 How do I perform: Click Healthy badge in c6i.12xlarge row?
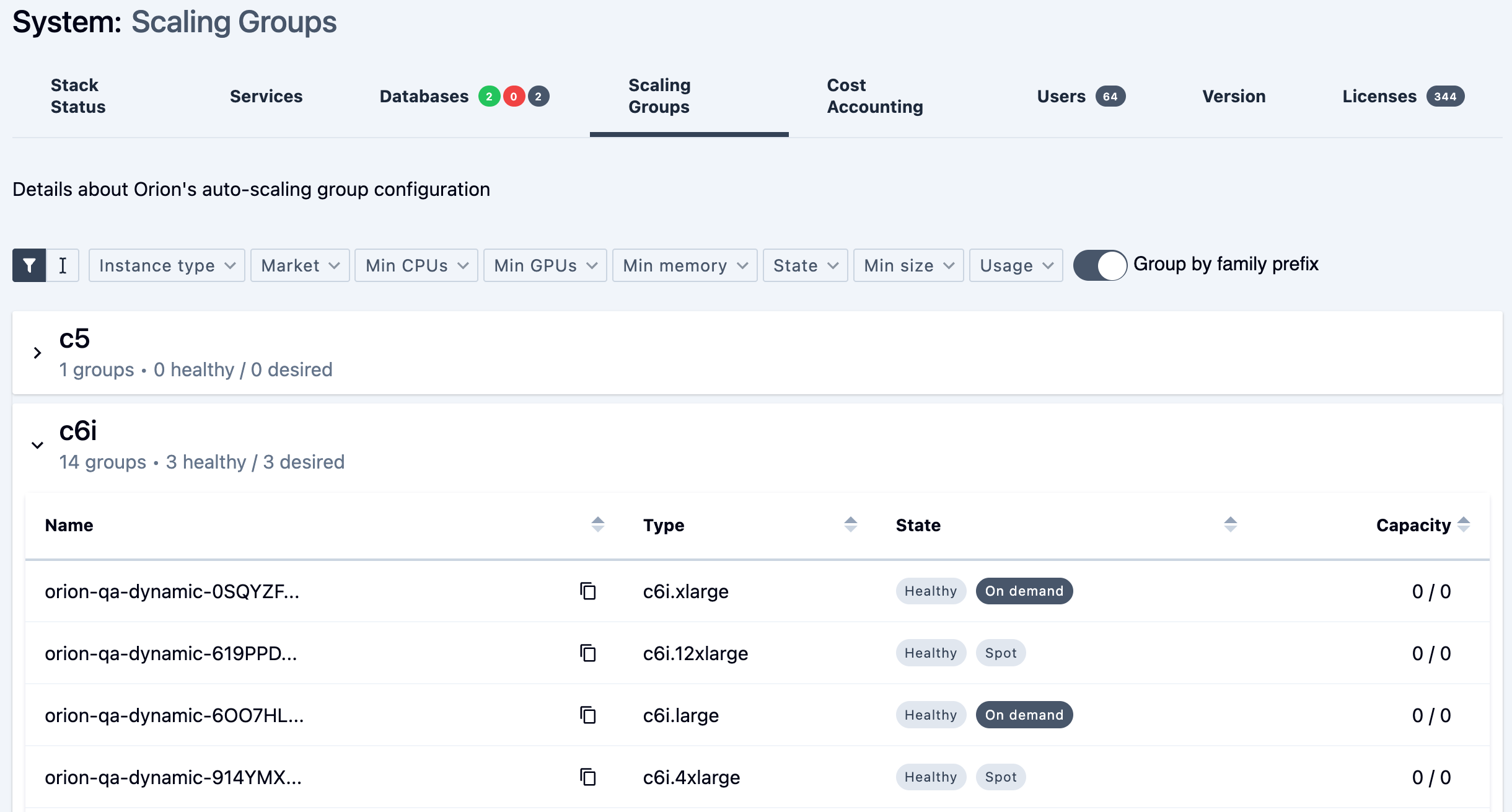click(x=931, y=653)
